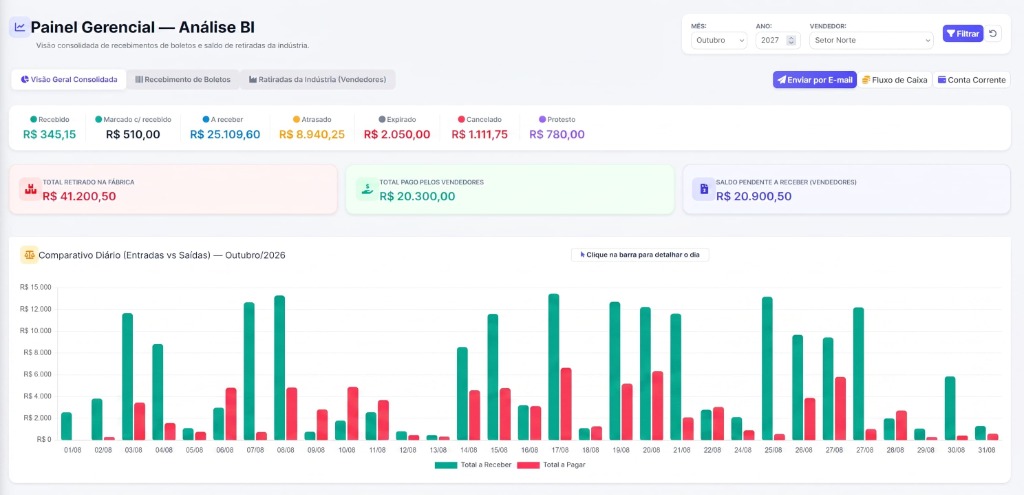Click the blue dot beside A receber
This screenshot has width=1024, height=495.
point(206,120)
